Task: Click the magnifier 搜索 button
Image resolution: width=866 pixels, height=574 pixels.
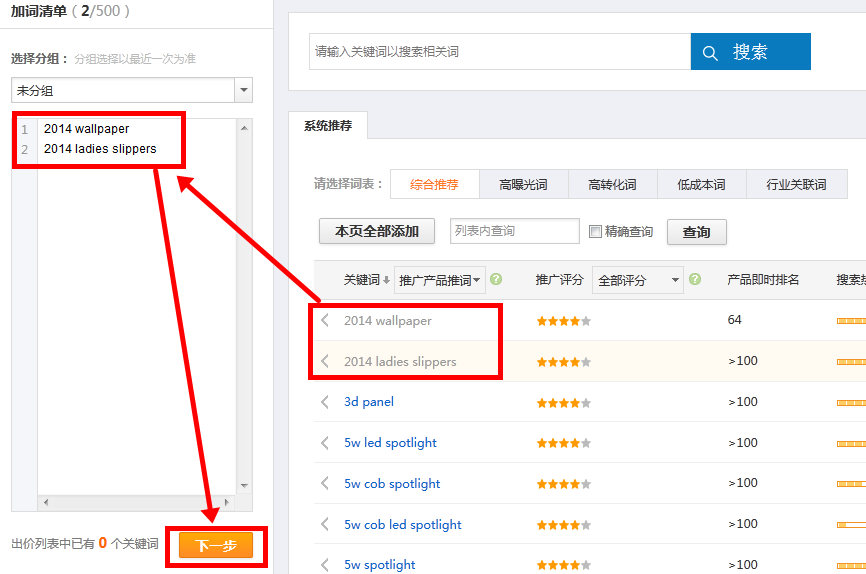Action: 750,52
